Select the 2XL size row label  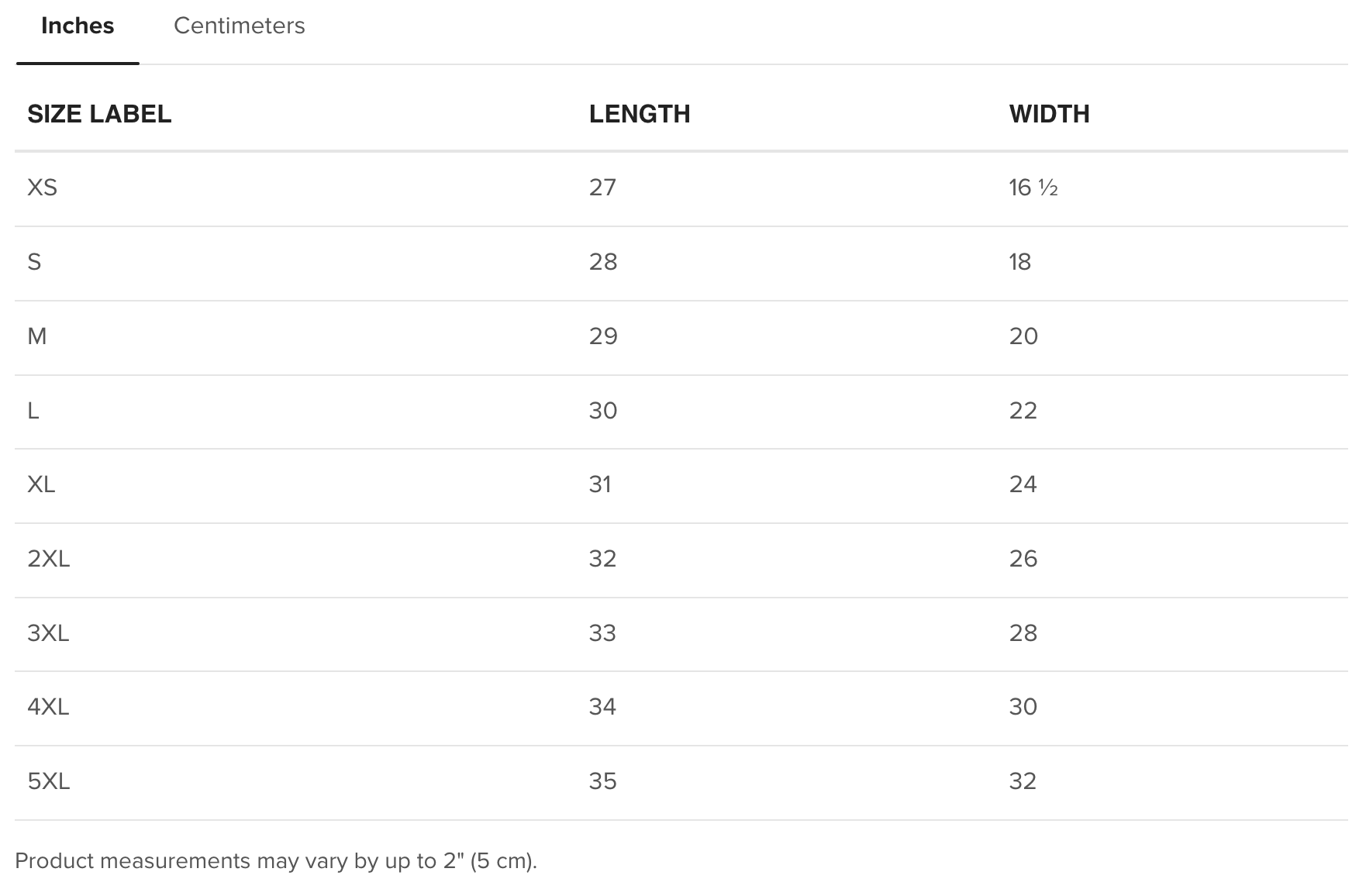tap(49, 559)
